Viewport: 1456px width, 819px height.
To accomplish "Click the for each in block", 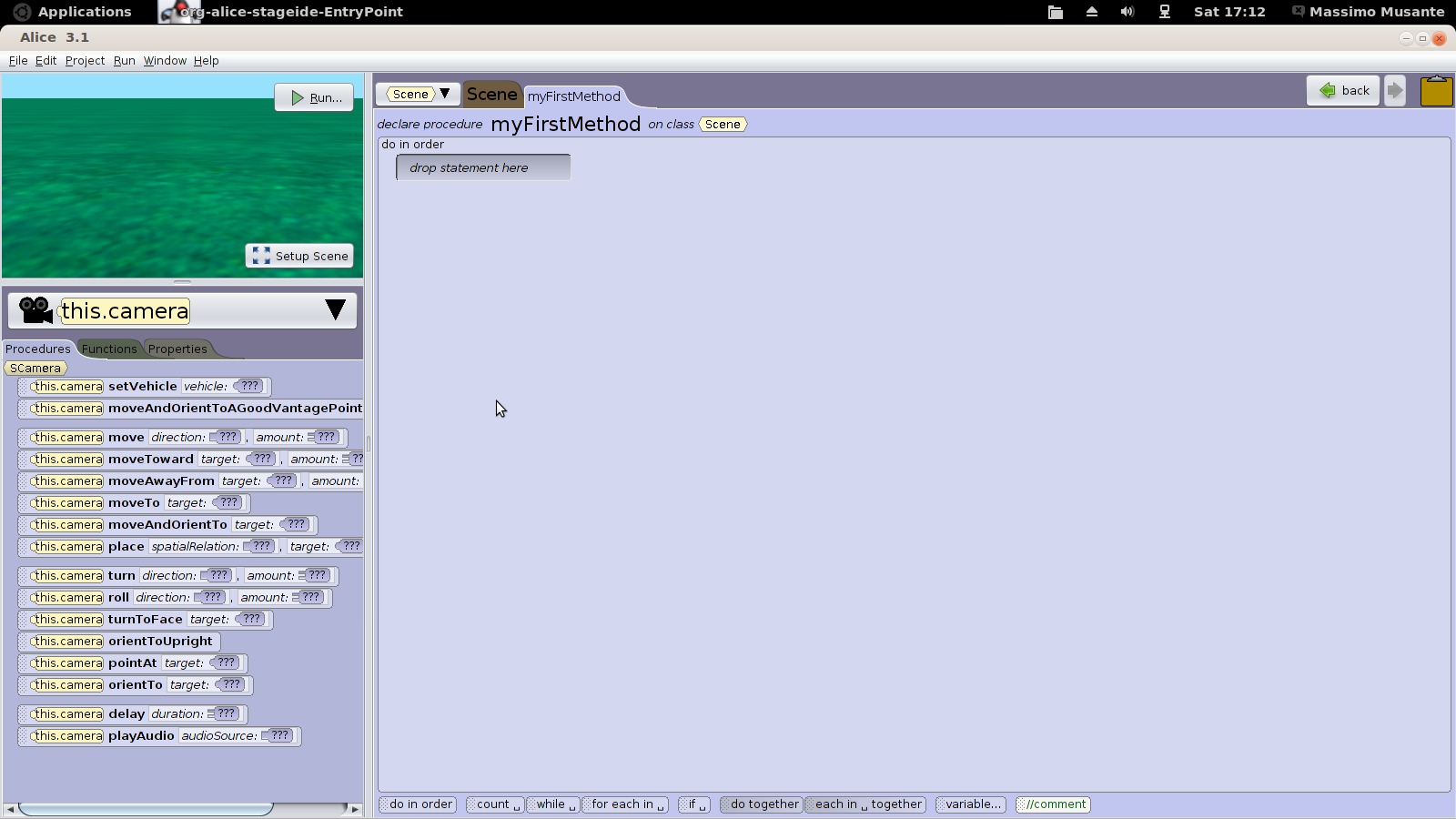I will click(625, 804).
